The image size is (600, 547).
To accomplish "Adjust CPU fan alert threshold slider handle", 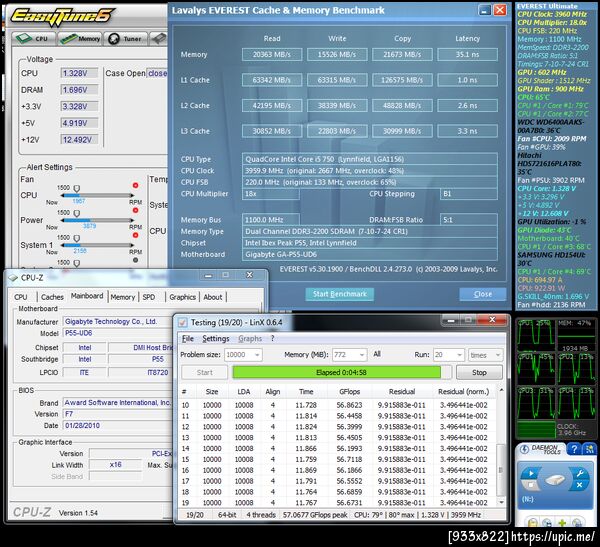I will click(x=77, y=189).
